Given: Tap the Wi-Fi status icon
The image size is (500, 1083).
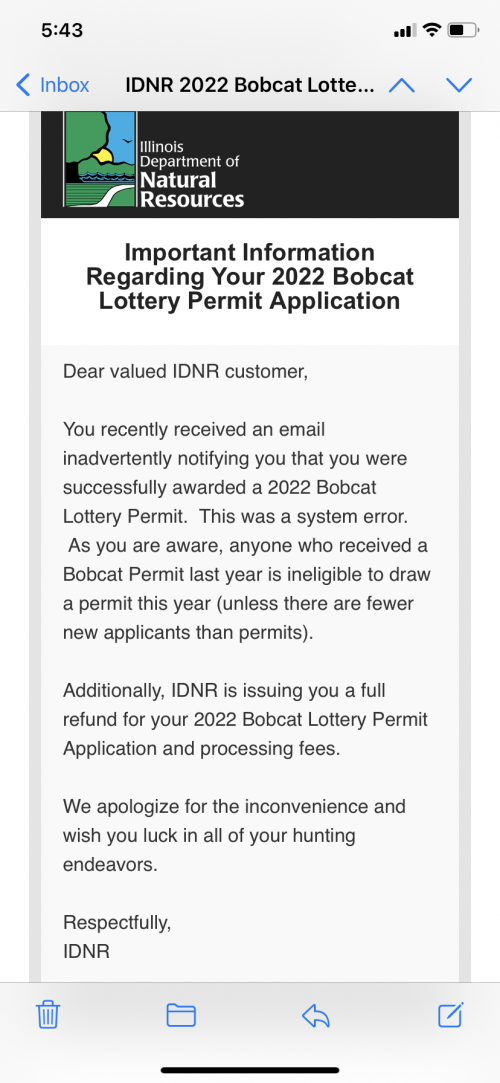Looking at the screenshot, I should point(432,30).
